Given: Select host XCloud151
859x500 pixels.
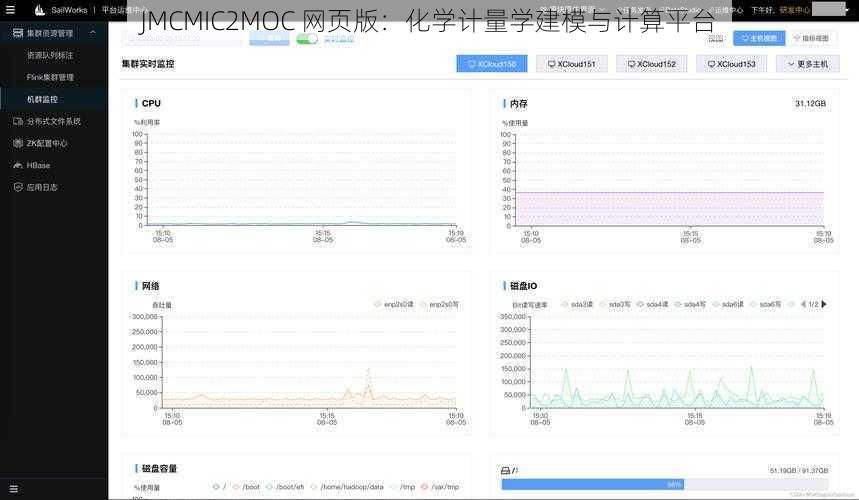Looking at the screenshot, I should point(572,64).
